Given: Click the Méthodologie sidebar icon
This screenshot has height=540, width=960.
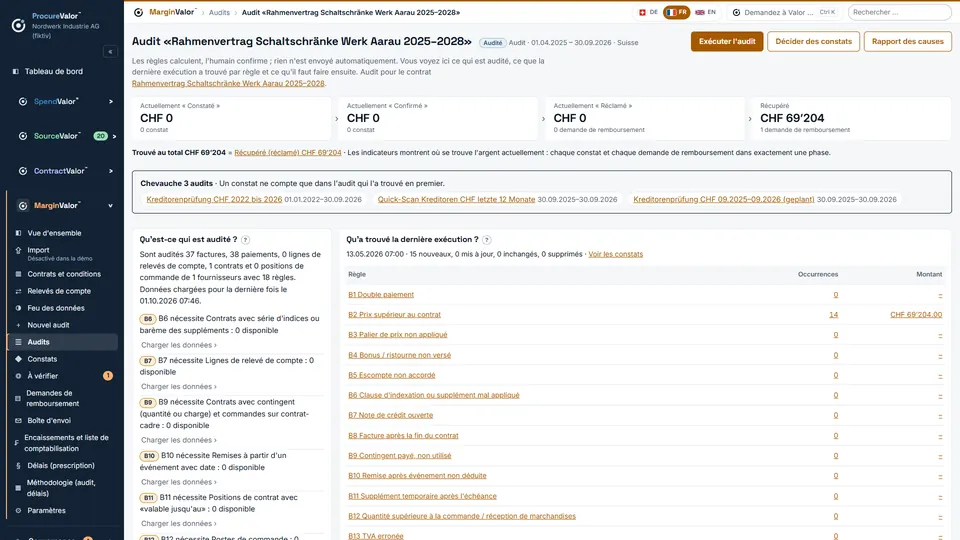Looking at the screenshot, I should (x=18, y=488).
